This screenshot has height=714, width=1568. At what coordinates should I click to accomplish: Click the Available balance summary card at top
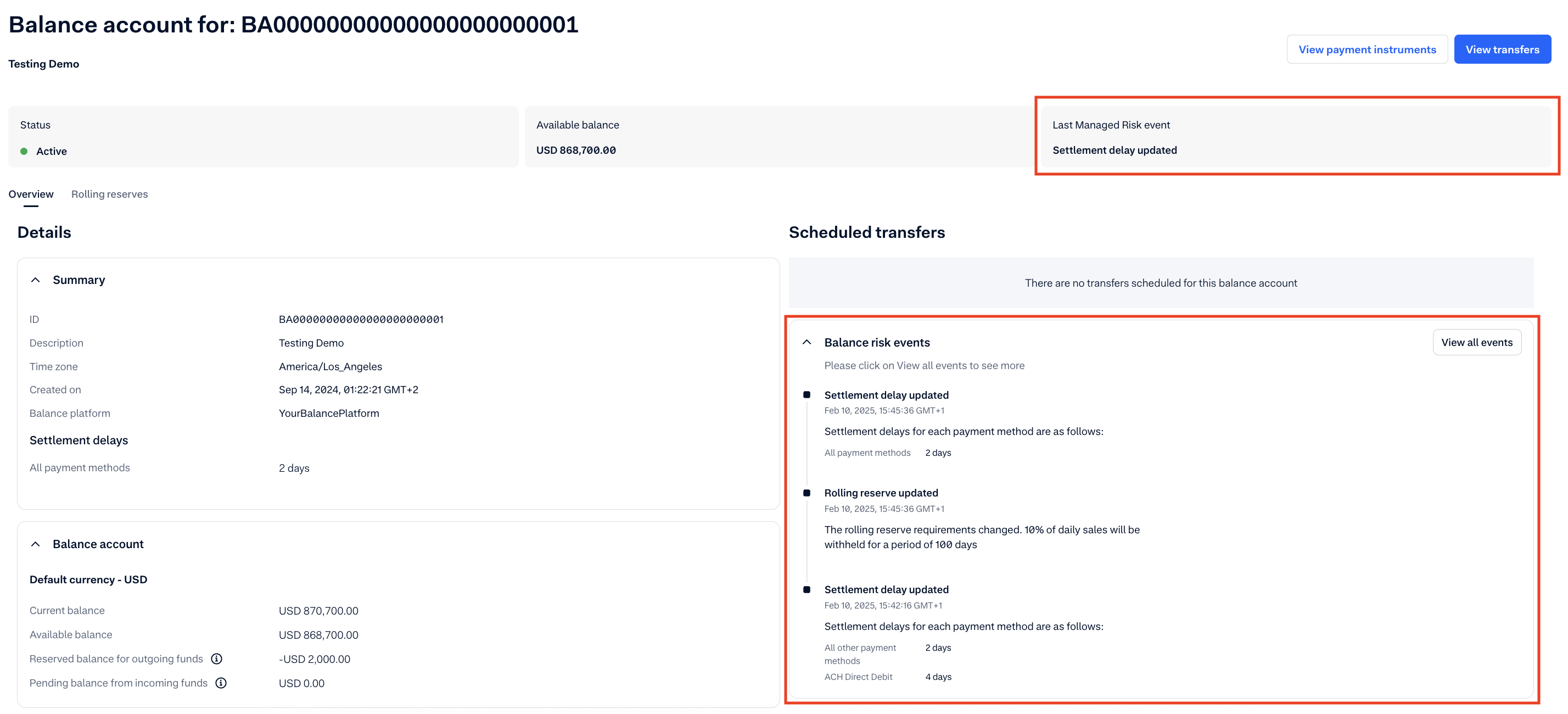pyautogui.click(x=779, y=137)
